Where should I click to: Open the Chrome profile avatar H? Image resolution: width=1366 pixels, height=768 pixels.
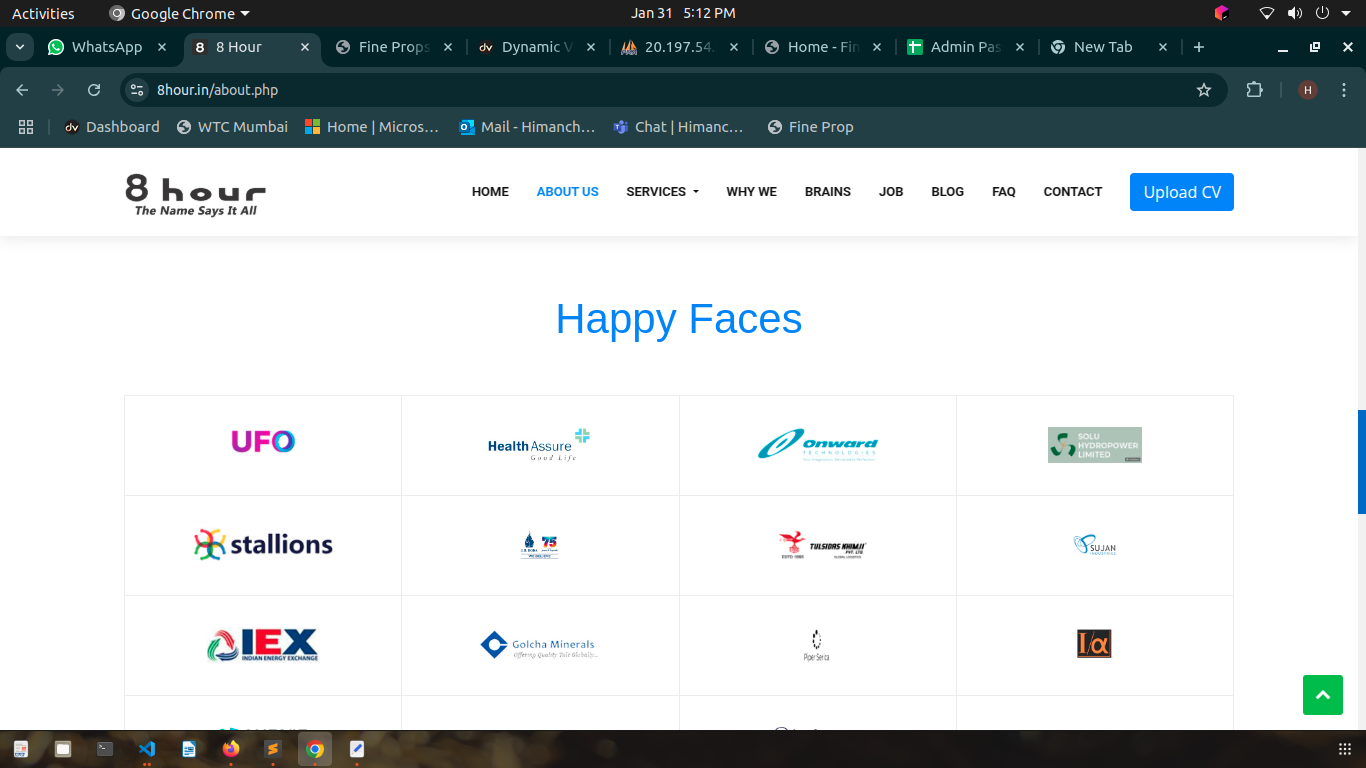[x=1308, y=90]
